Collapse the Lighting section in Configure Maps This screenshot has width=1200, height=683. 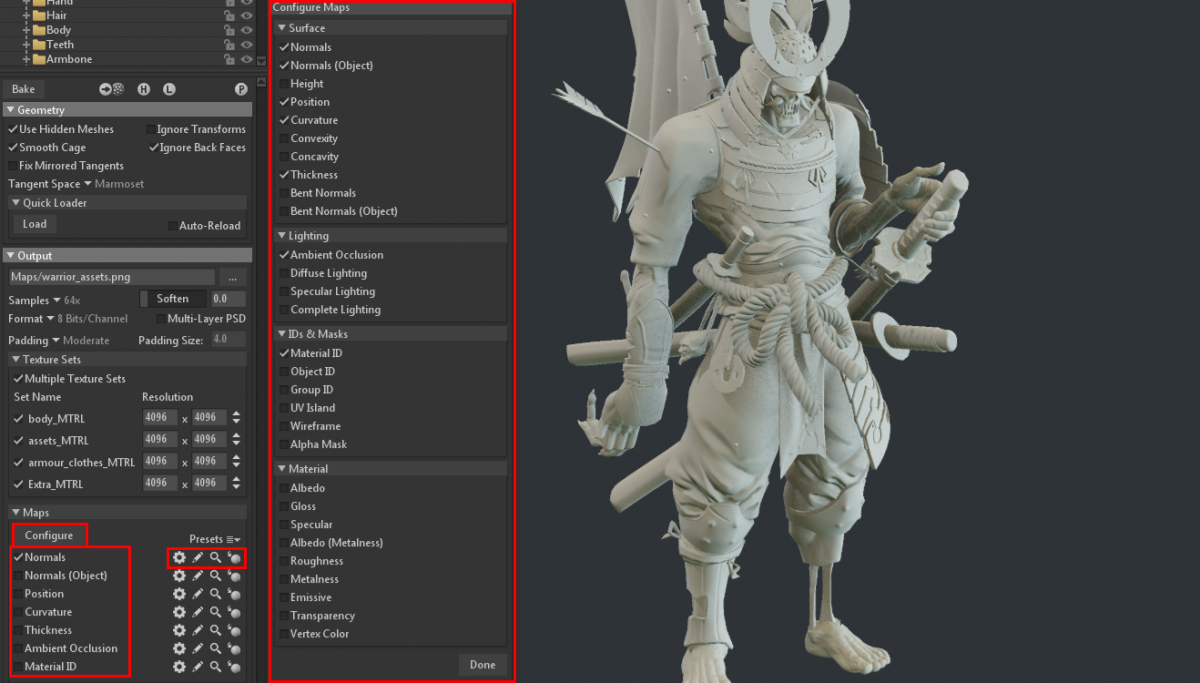282,235
